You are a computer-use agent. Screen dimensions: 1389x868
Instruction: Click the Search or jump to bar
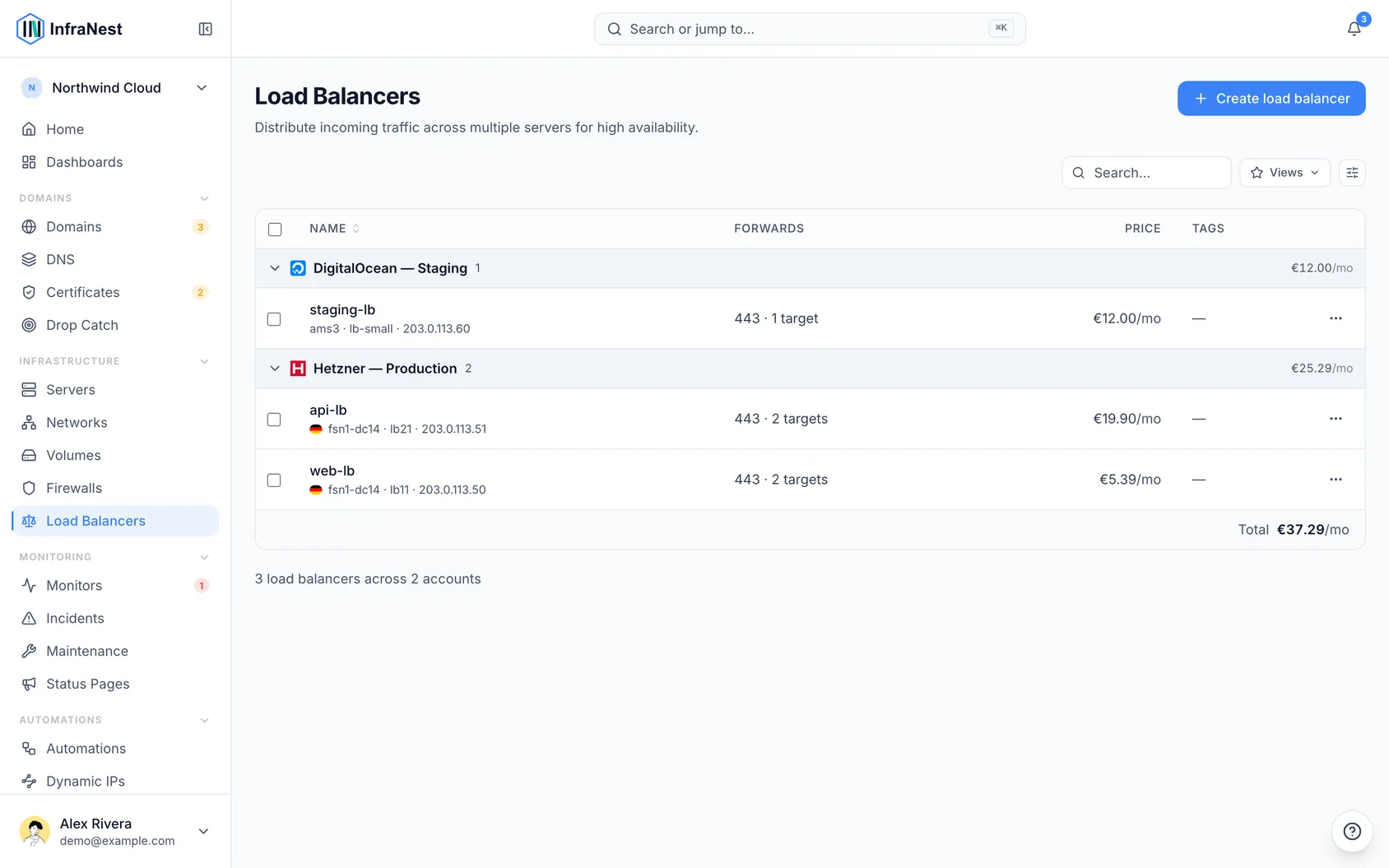[x=810, y=29]
